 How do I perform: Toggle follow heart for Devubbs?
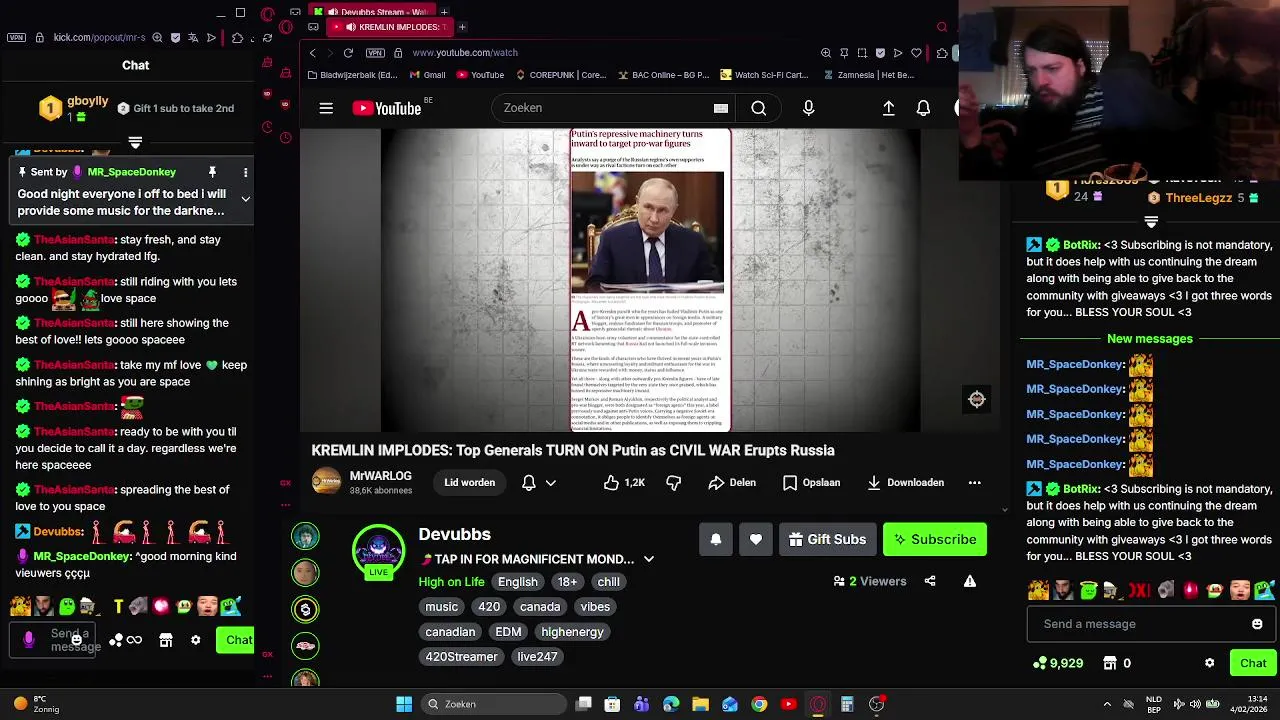click(756, 540)
